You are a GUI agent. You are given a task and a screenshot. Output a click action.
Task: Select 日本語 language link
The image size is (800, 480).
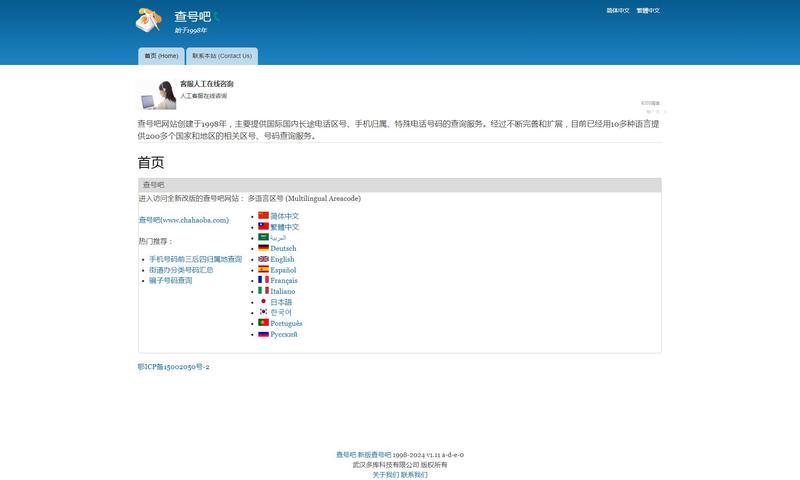click(281, 302)
